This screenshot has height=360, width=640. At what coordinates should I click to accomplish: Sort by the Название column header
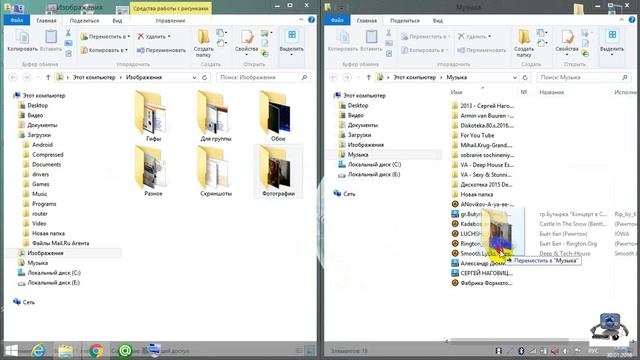tap(551, 92)
